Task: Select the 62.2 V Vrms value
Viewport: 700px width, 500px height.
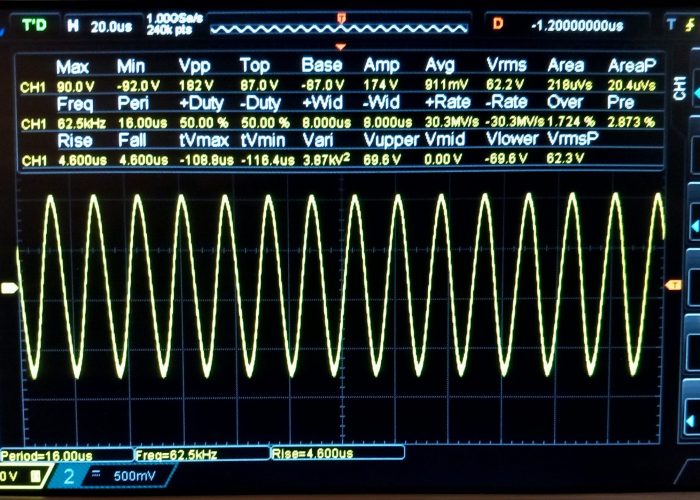Action: click(x=505, y=84)
